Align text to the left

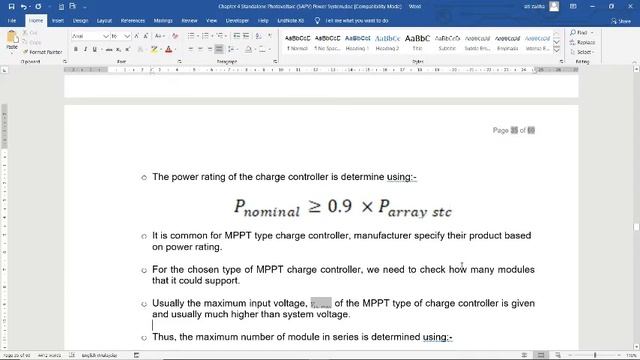point(191,49)
